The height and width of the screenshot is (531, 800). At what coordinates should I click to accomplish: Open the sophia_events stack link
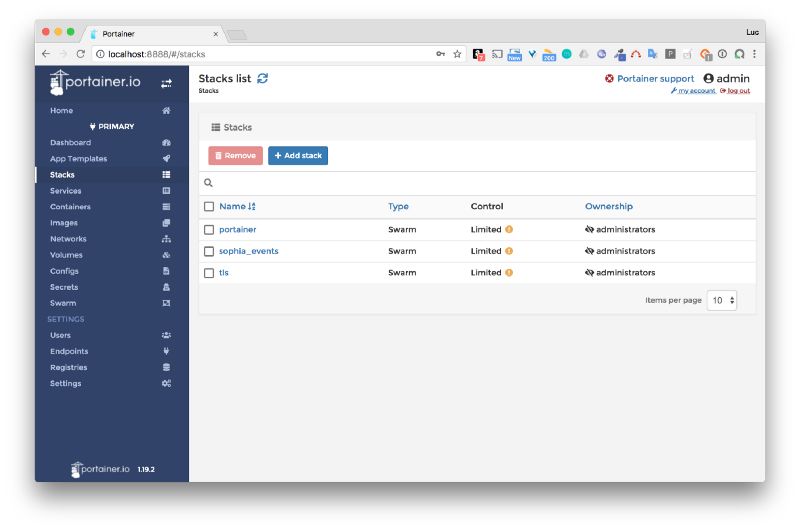coord(248,251)
